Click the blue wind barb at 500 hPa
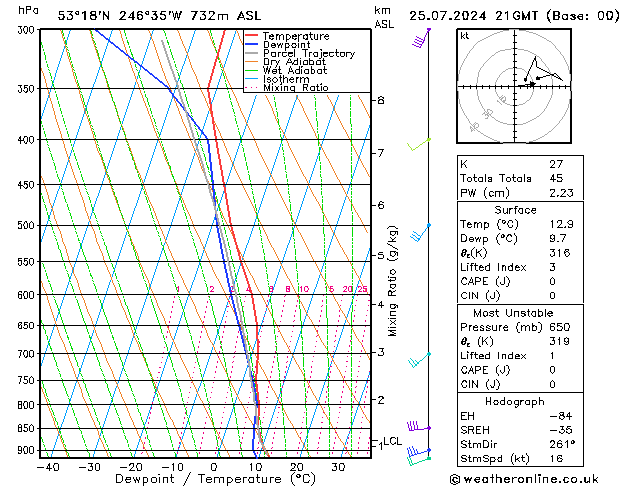This screenshot has width=629, height=486. (x=421, y=233)
